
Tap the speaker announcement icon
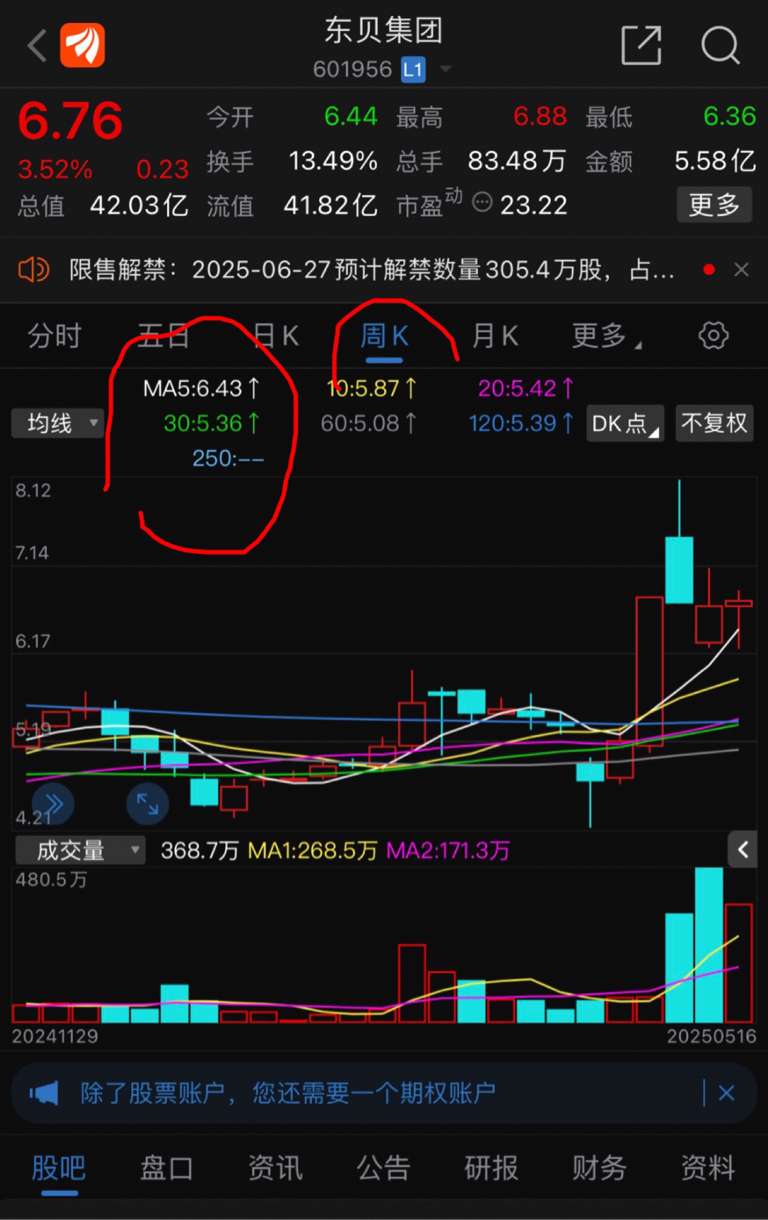click(x=34, y=269)
